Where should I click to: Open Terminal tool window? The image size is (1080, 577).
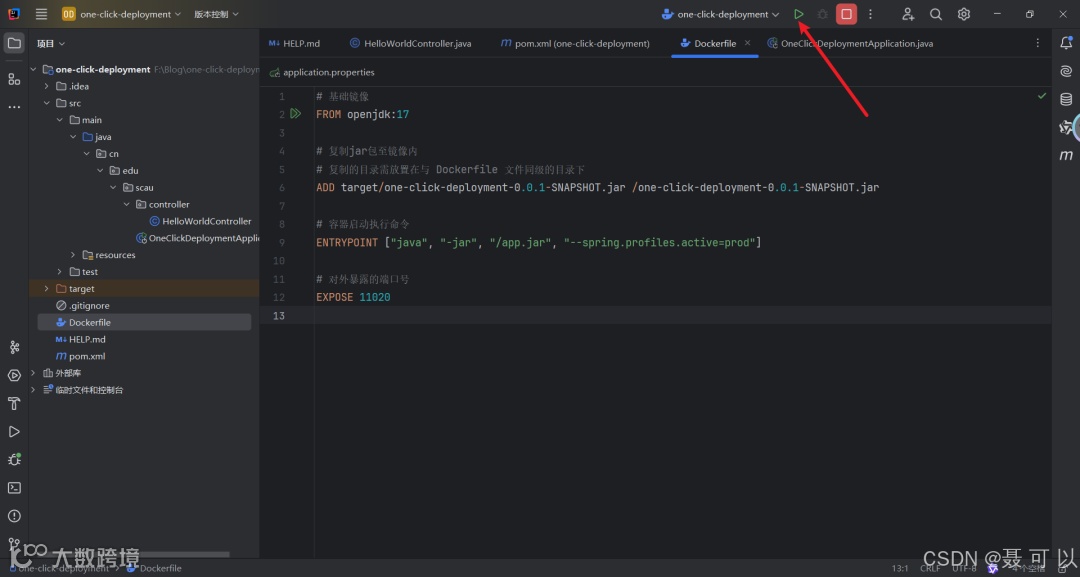click(14, 487)
